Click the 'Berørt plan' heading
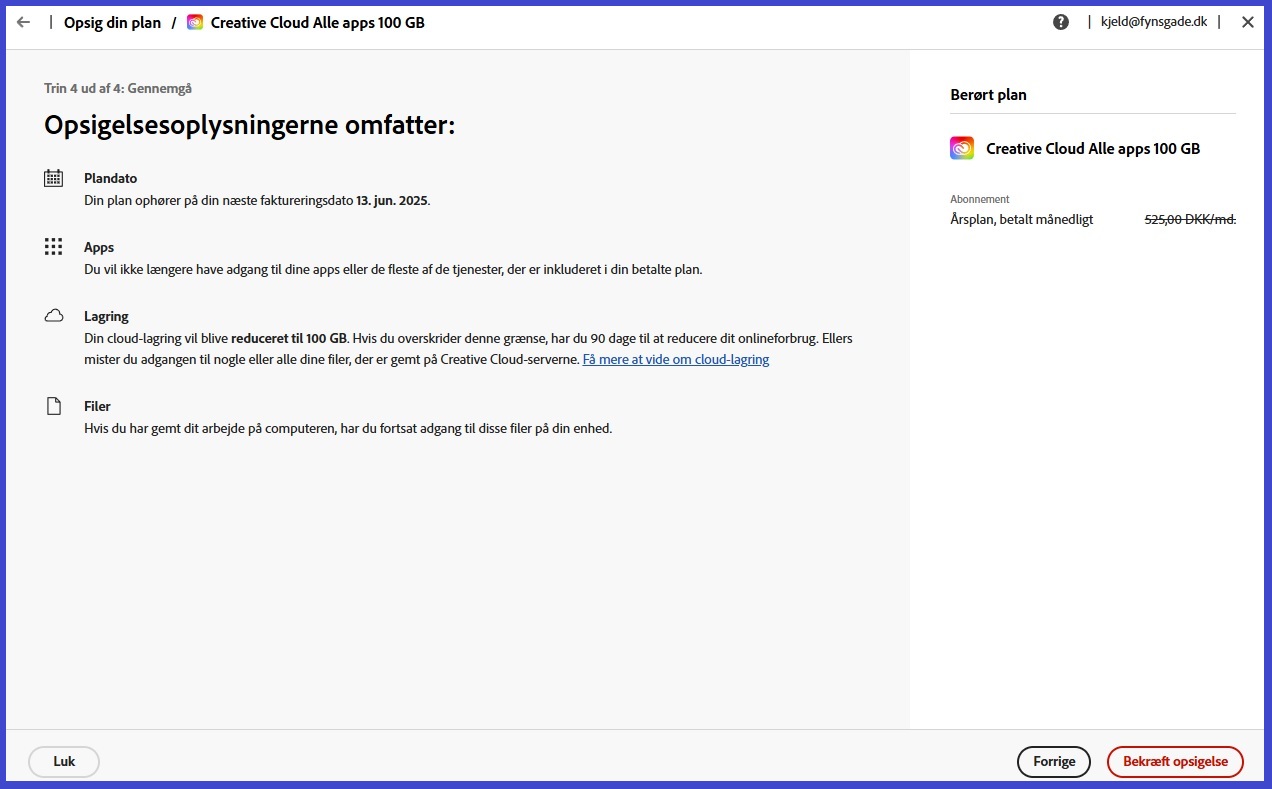 [988, 95]
